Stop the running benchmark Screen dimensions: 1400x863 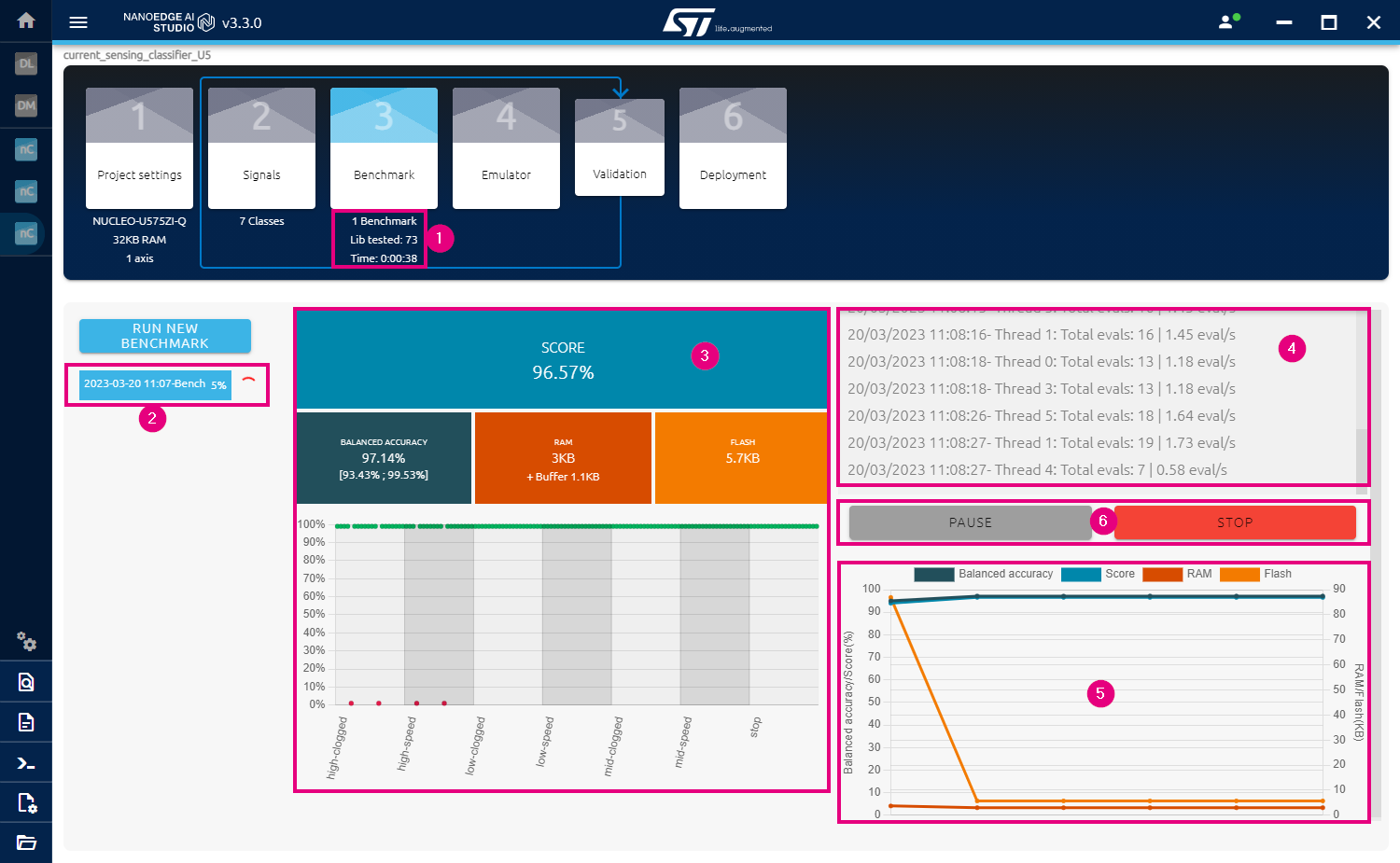tap(1235, 522)
